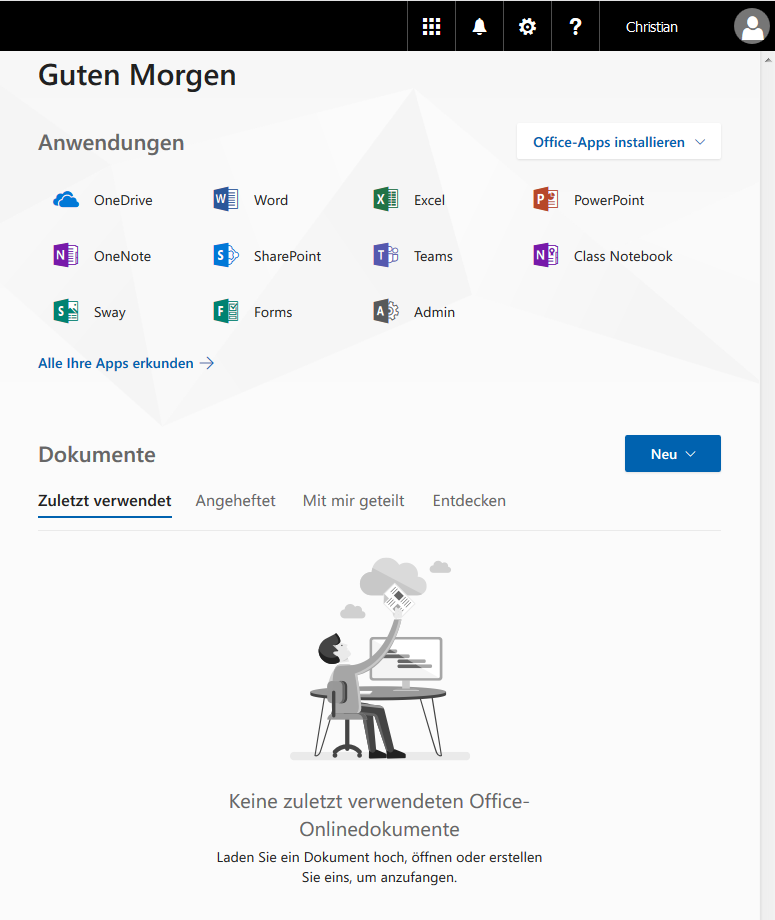The height and width of the screenshot is (920, 775).
Task: Click the Excel app icon
Action: (x=386, y=199)
